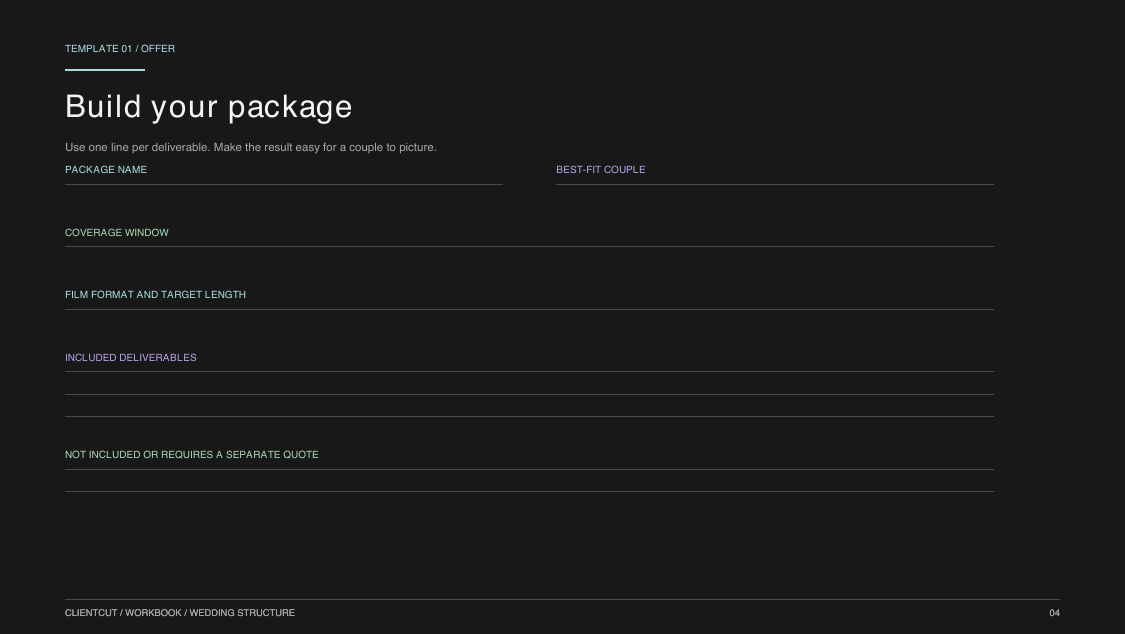Click the Build your package heading

point(209,107)
